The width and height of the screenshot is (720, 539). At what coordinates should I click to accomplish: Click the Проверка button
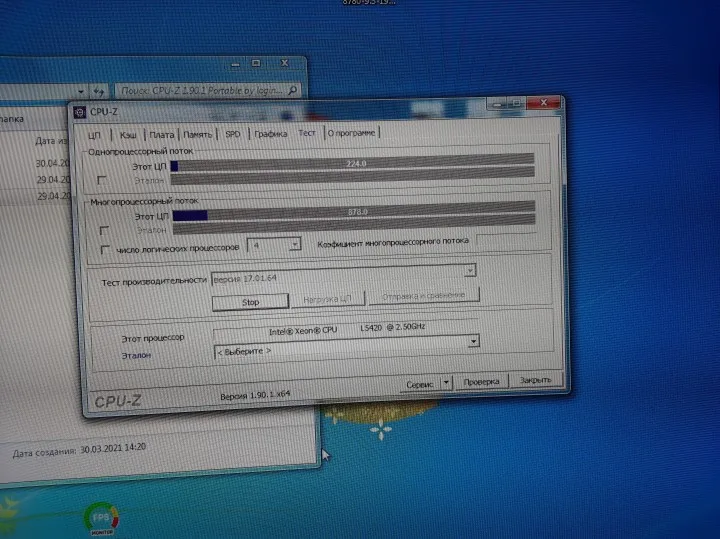point(481,381)
